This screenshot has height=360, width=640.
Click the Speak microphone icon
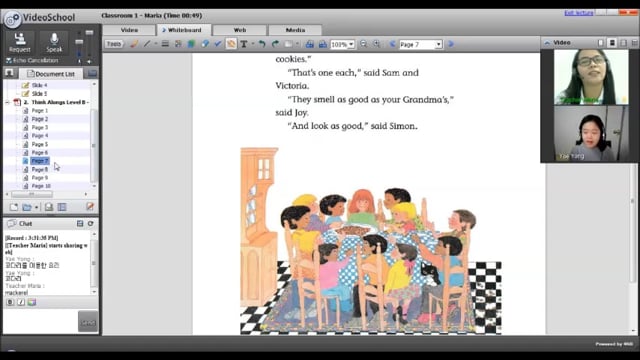click(x=54, y=39)
